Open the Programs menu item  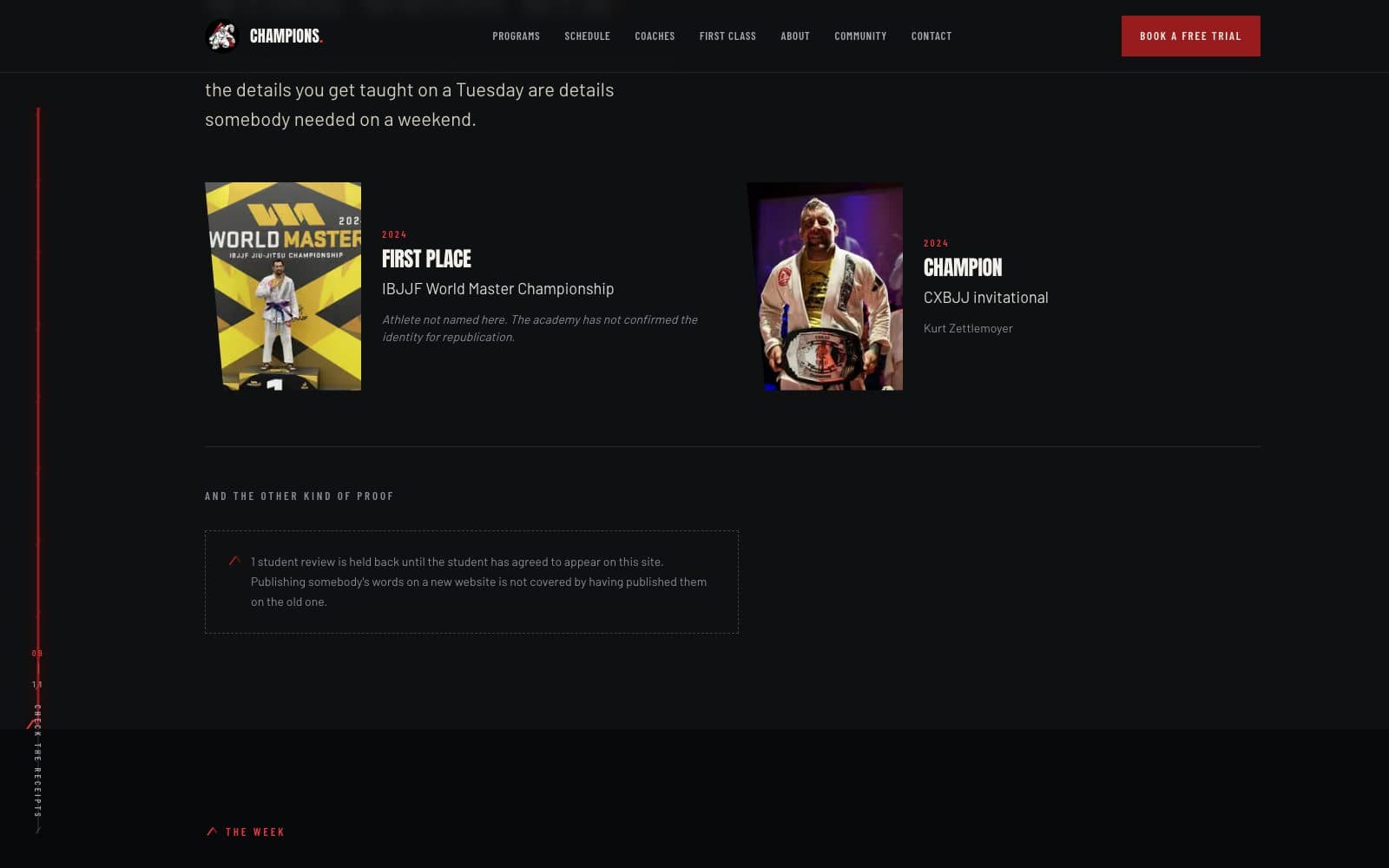pos(516,36)
